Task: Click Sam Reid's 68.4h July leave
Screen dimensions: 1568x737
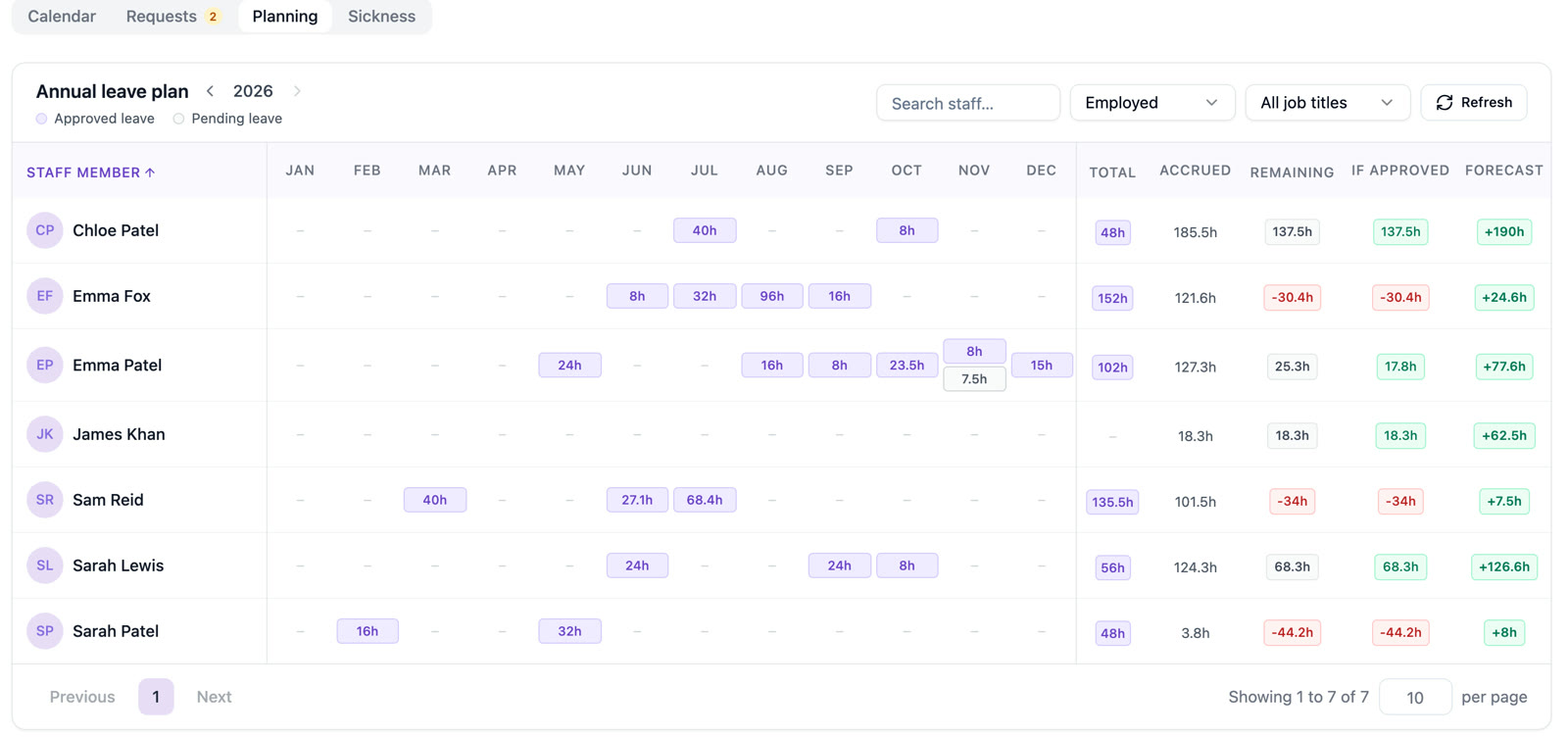Action: pyautogui.click(x=705, y=500)
